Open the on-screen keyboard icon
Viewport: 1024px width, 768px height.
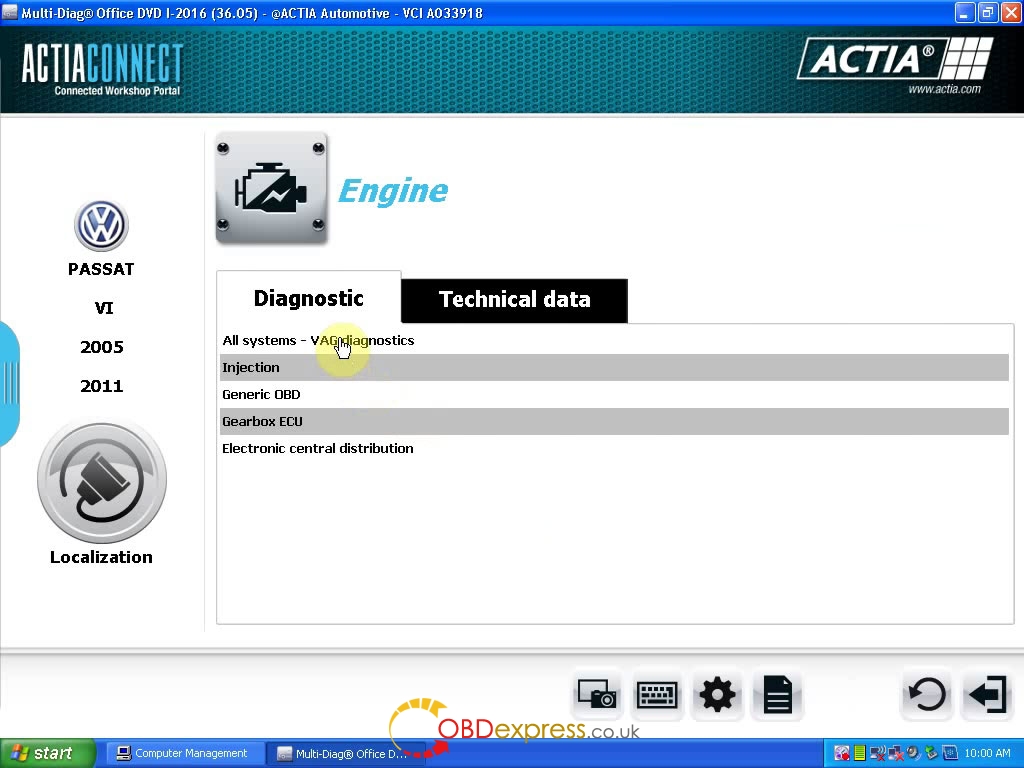click(x=657, y=694)
